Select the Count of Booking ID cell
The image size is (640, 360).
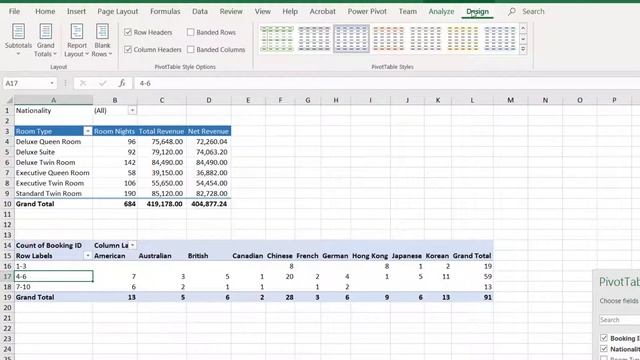[x=53, y=245]
